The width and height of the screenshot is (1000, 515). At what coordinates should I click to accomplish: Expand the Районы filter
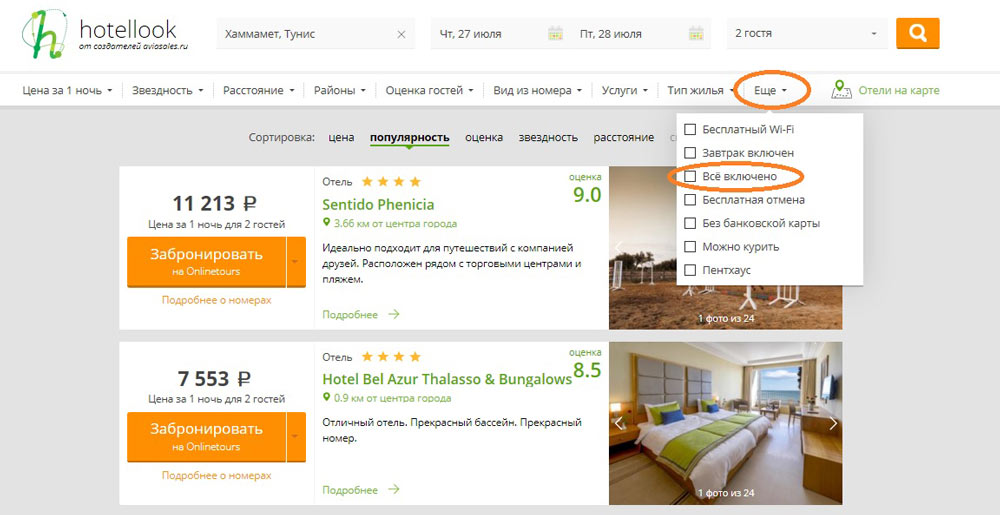click(x=339, y=91)
